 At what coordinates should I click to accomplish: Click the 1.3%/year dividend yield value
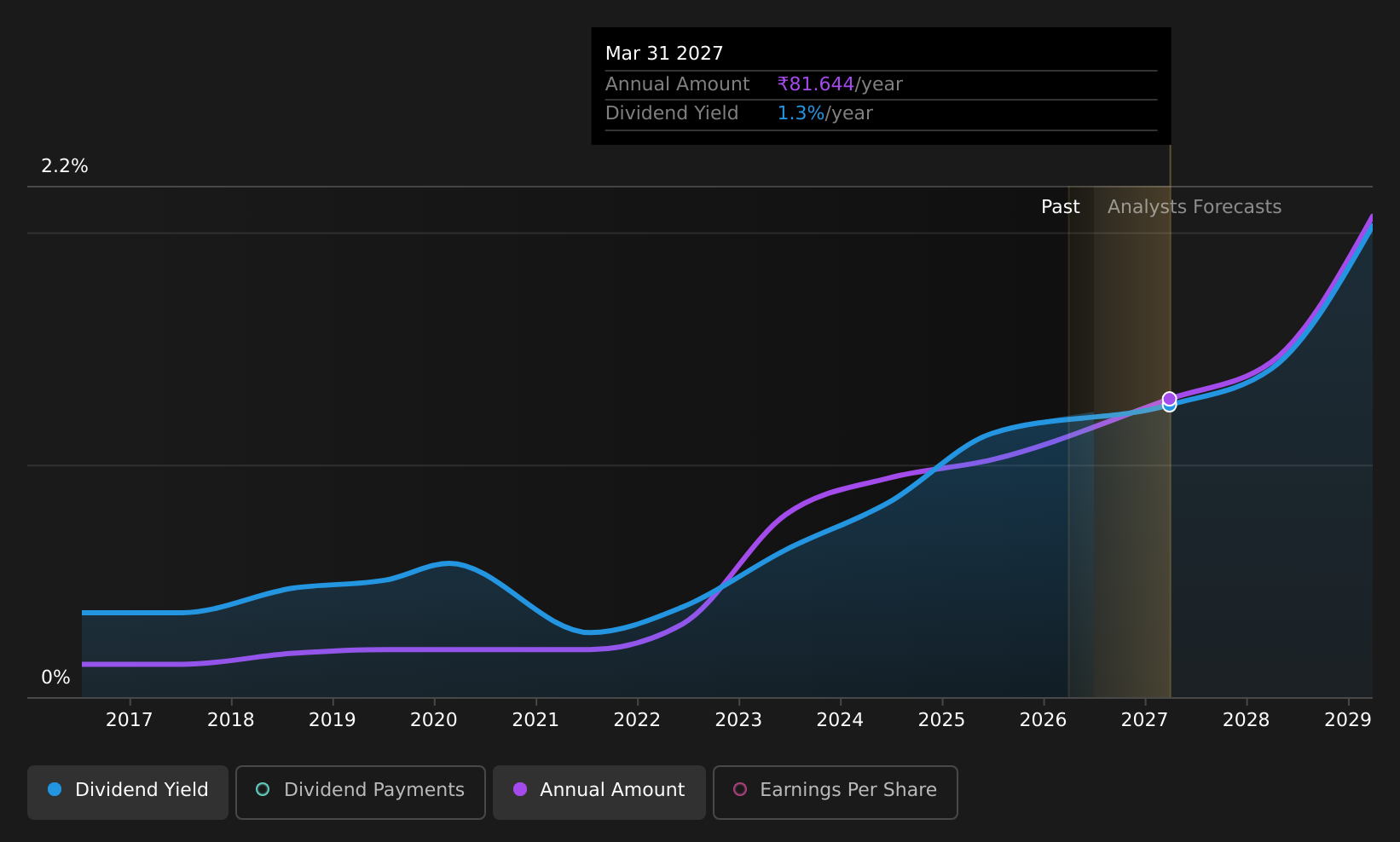point(824,113)
